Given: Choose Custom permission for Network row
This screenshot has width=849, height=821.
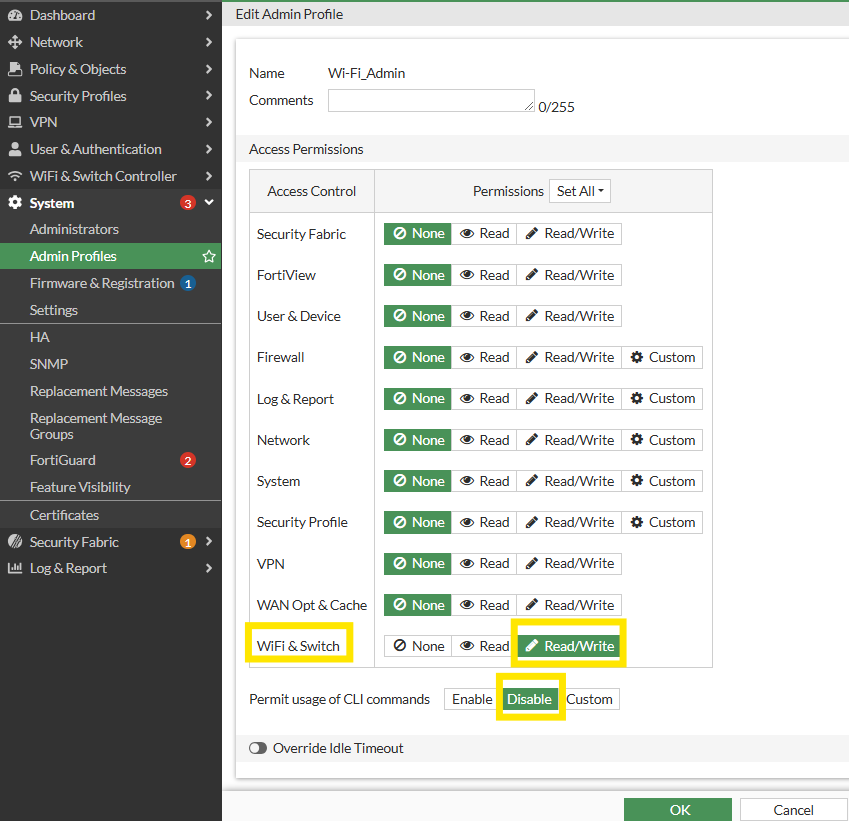Looking at the screenshot, I should (662, 440).
